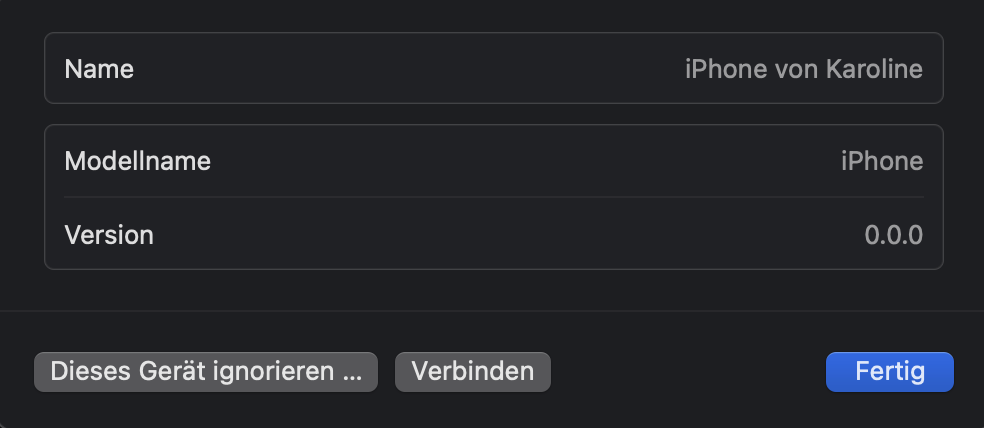Viewport: 984px width, 428px height.
Task: Click the device name iPhone von Karoline
Action: pyautogui.click(x=803, y=69)
